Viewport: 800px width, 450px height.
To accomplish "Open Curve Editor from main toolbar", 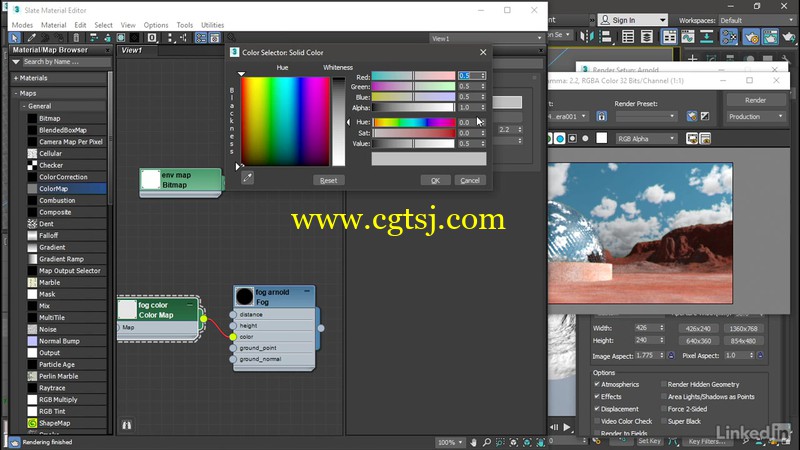I will tap(688, 36).
